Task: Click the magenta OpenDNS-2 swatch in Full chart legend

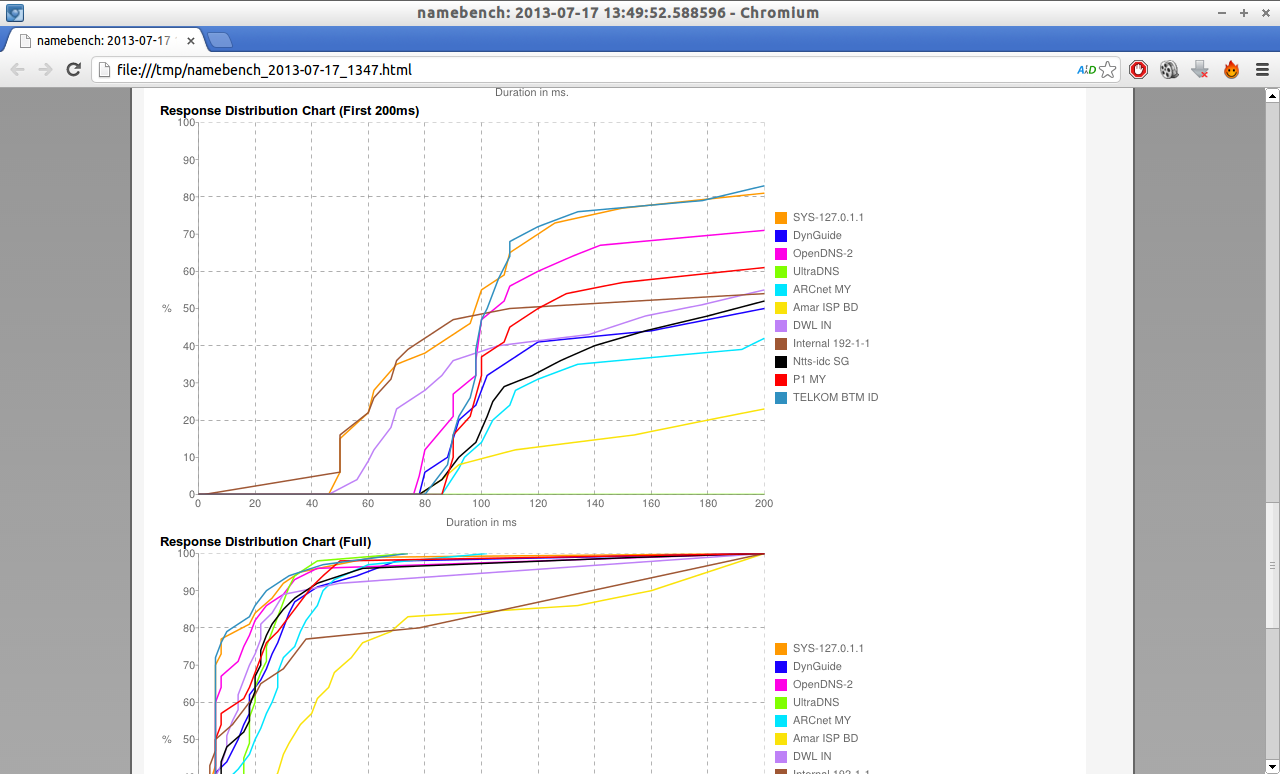Action: pos(781,684)
